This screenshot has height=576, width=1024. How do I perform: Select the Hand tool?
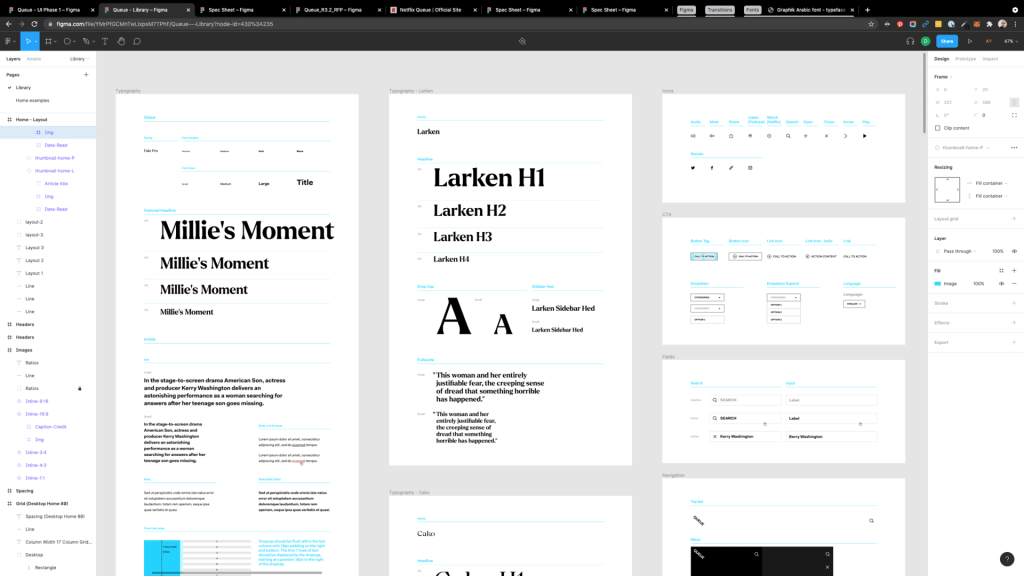[121, 41]
